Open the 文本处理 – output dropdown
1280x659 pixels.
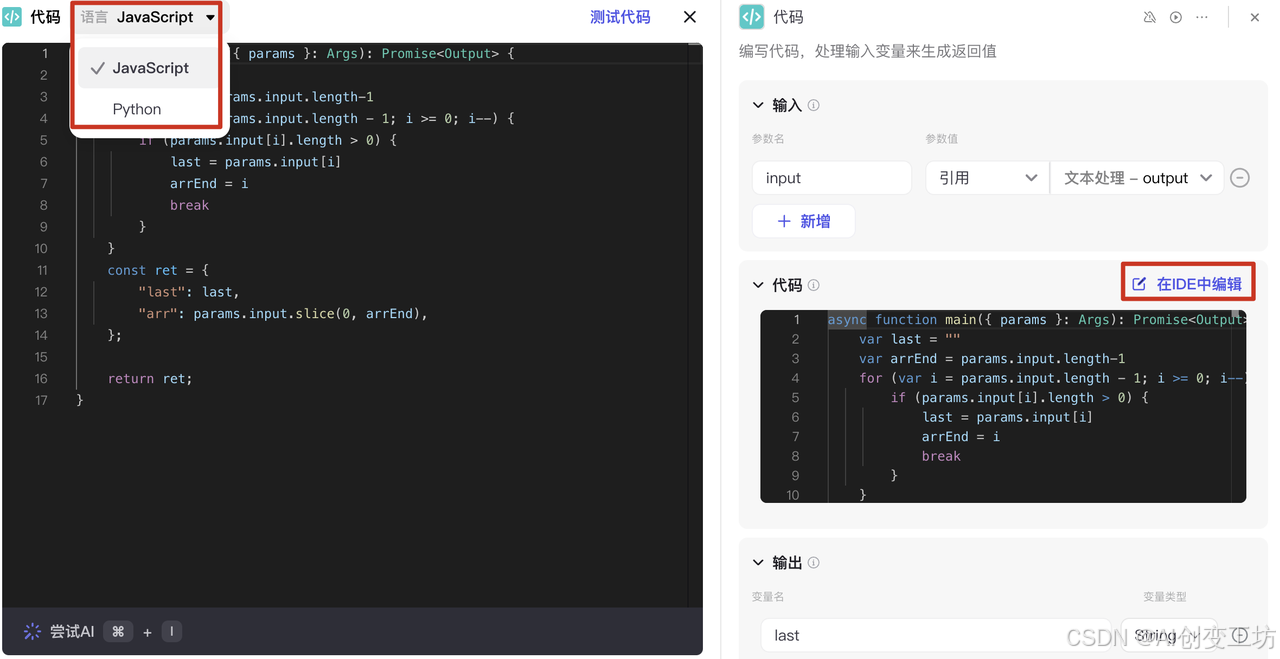point(1137,178)
